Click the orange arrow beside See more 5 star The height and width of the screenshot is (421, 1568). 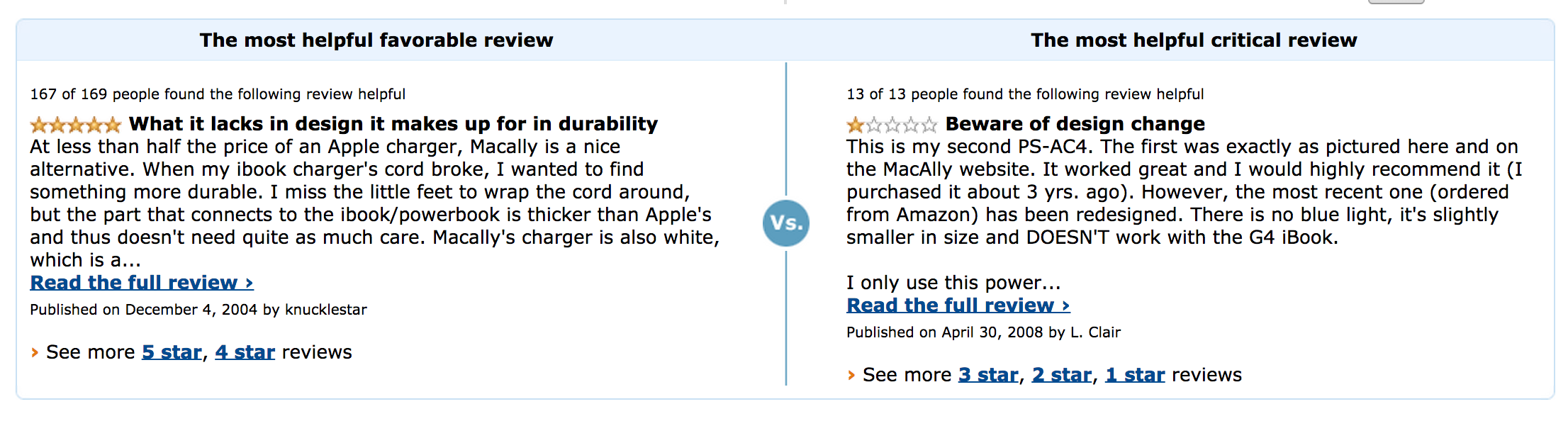coord(35,352)
